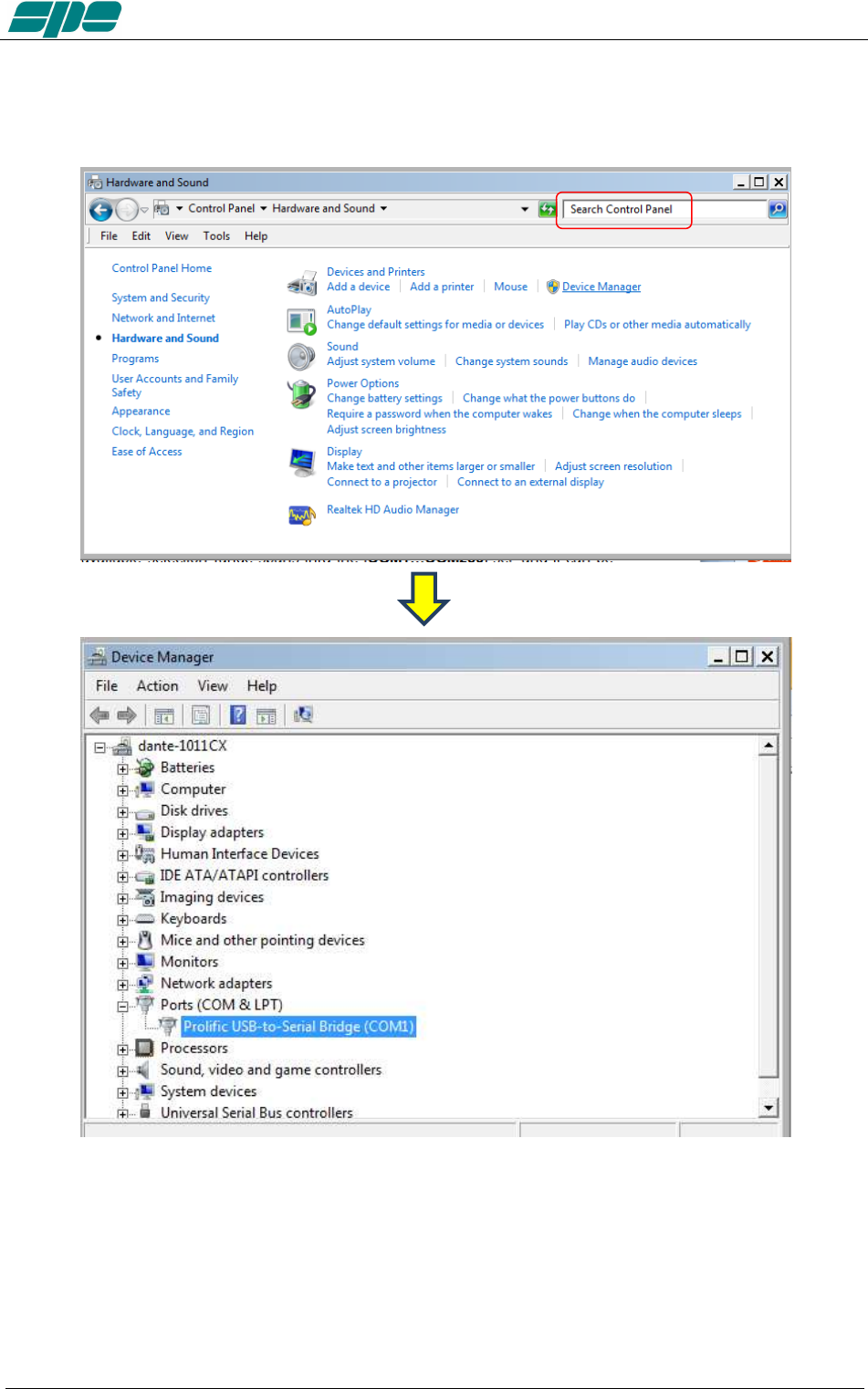Open the Edit menu in Control Panel
The height and width of the screenshot is (1389, 868).
pos(141,236)
